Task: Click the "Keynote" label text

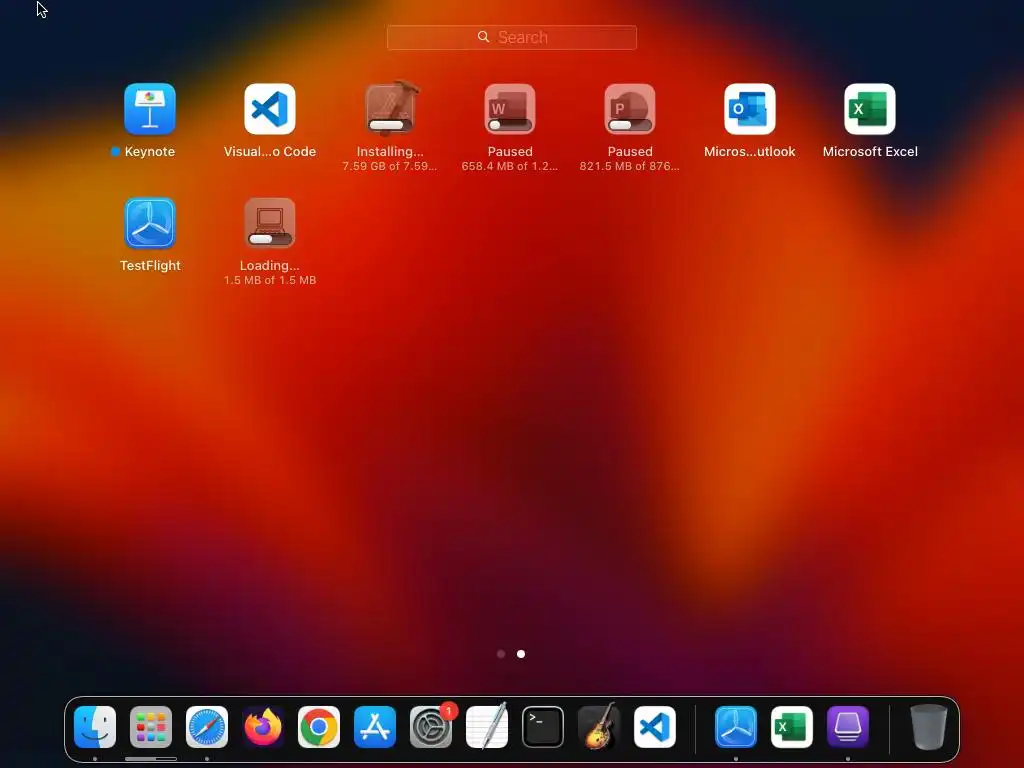Action: point(150,152)
